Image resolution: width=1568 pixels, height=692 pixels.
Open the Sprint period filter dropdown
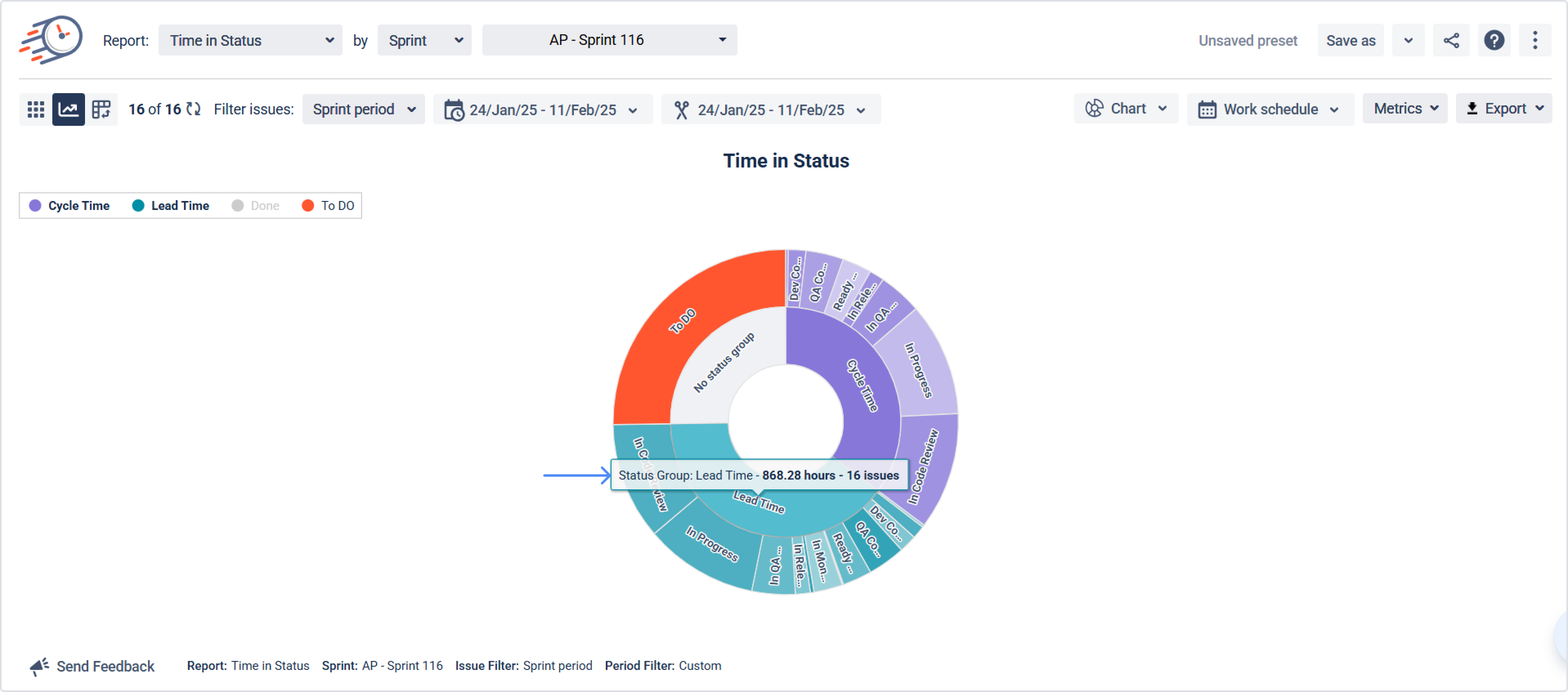pos(363,109)
